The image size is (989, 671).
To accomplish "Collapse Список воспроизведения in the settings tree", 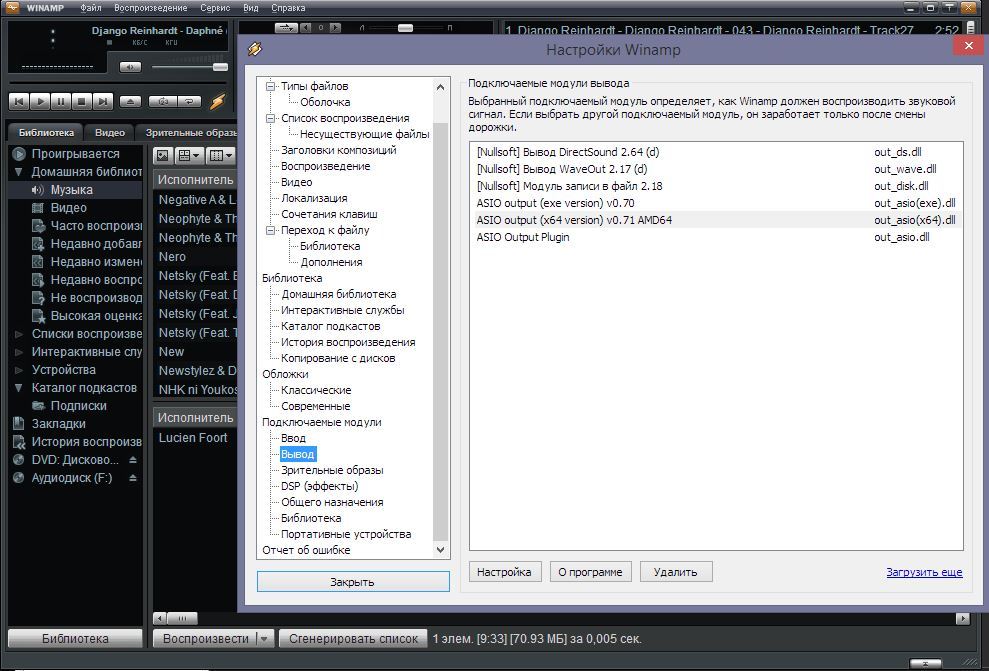I will (x=271, y=119).
